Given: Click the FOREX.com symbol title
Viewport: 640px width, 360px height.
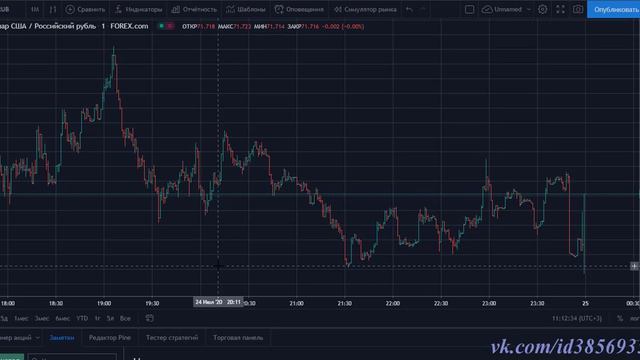Looking at the screenshot, I should (129, 26).
